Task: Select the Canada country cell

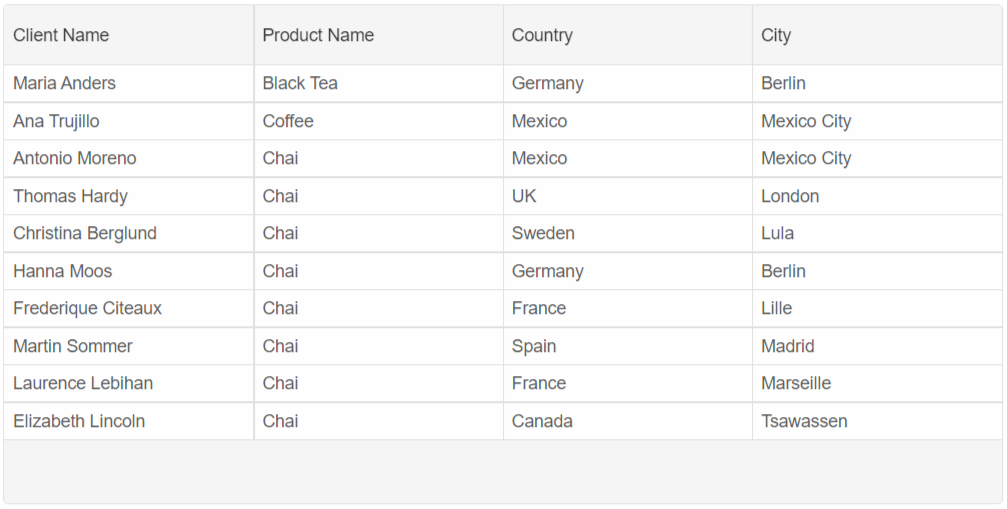Action: (x=542, y=421)
